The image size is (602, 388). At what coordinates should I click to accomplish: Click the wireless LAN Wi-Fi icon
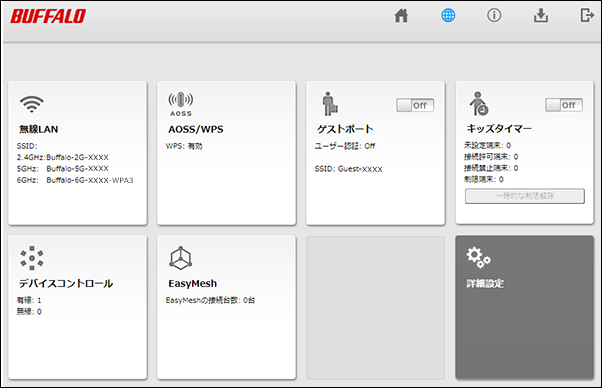point(32,104)
